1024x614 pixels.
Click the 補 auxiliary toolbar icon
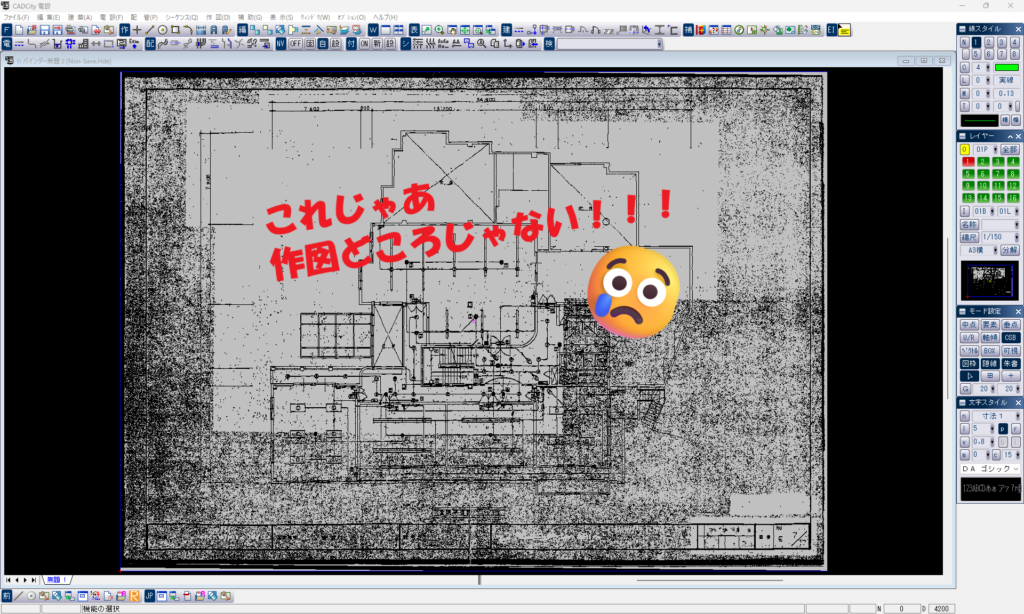688,30
